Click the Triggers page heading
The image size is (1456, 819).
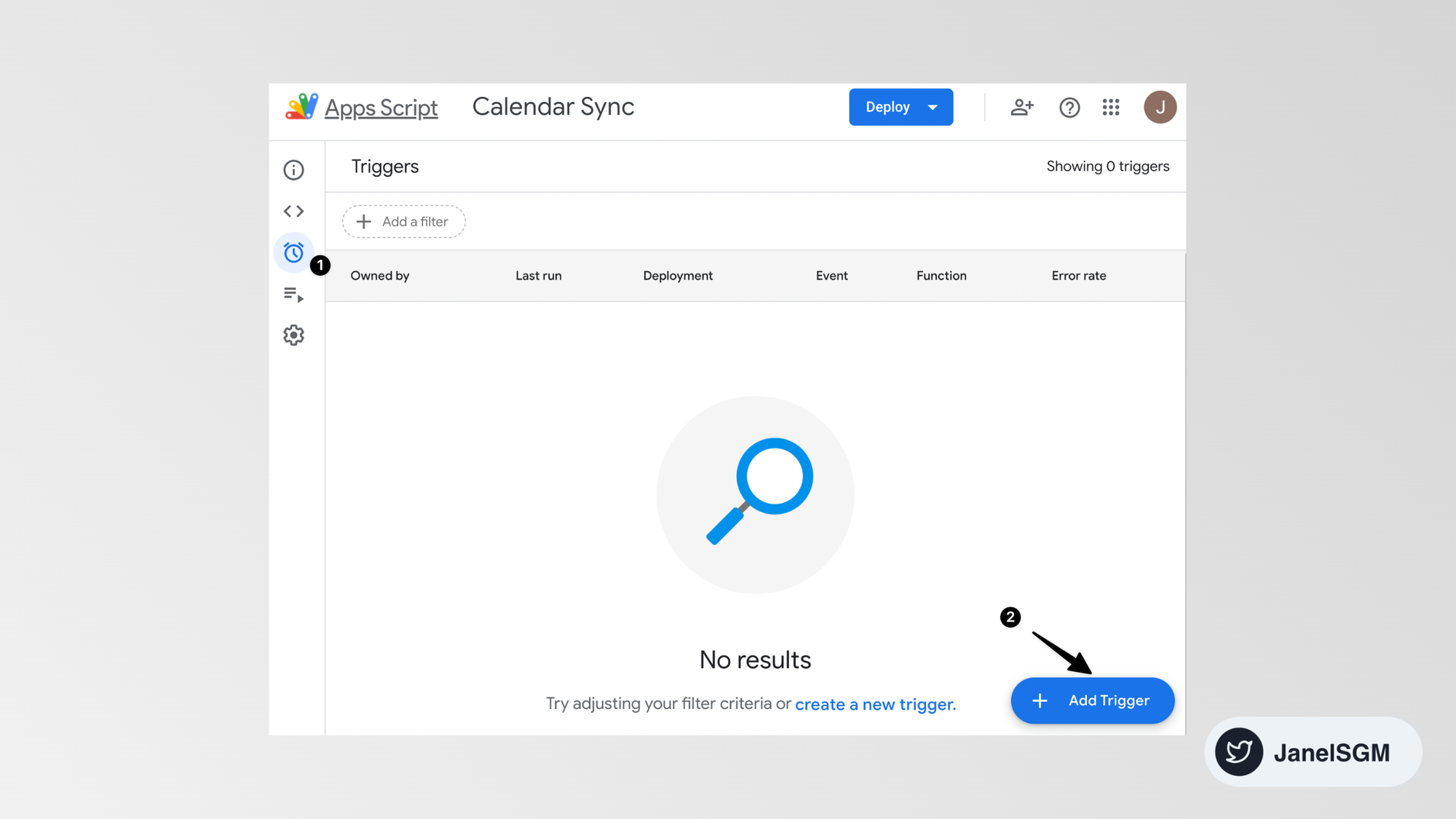point(384,166)
